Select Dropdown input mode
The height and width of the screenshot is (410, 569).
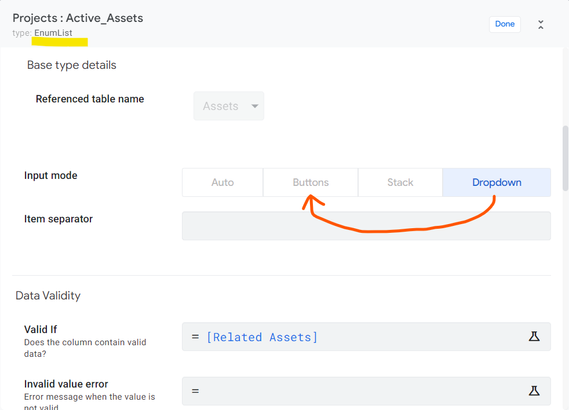[x=496, y=182]
